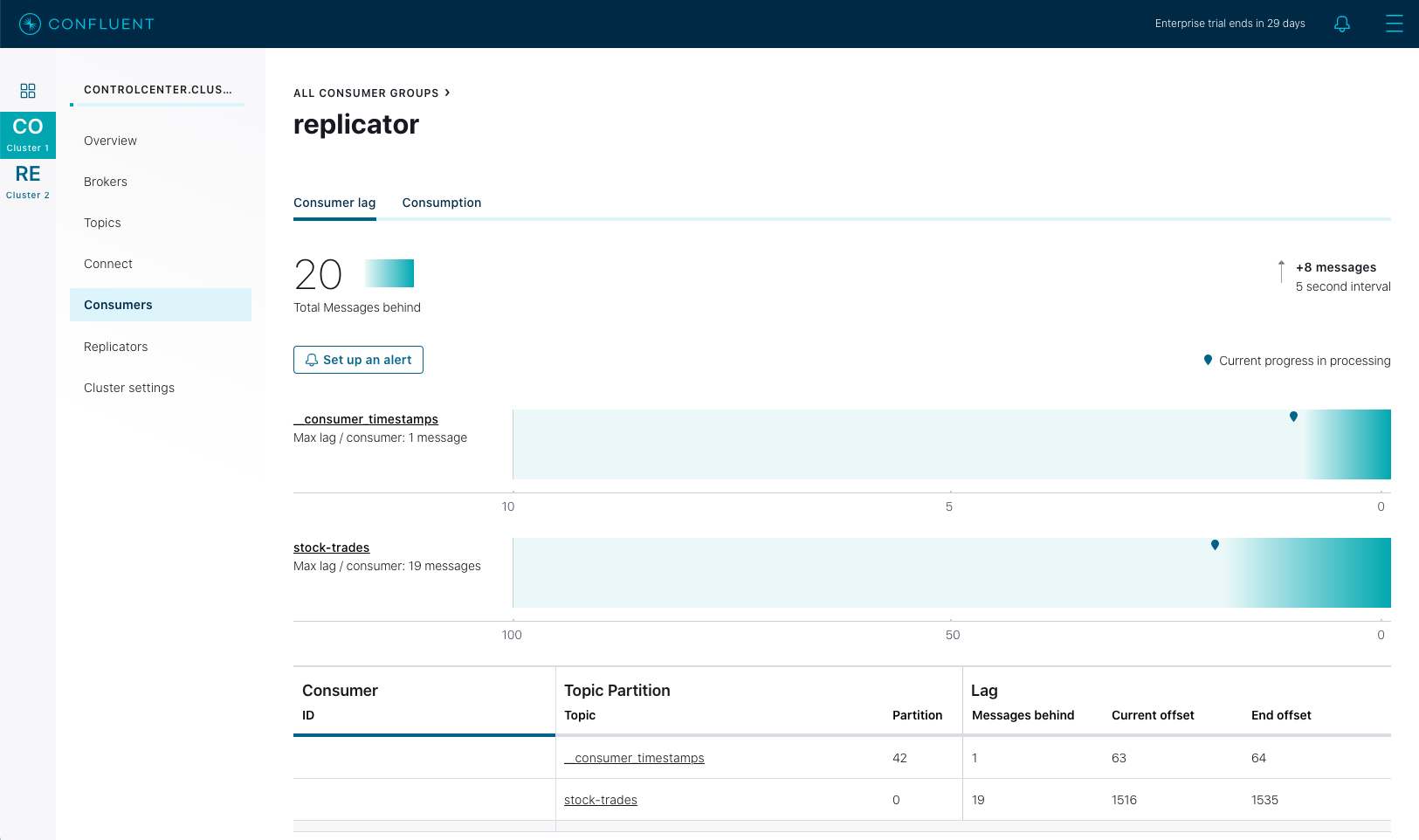Open __consumer_timestamps in the table
The image size is (1419, 840).
point(634,758)
